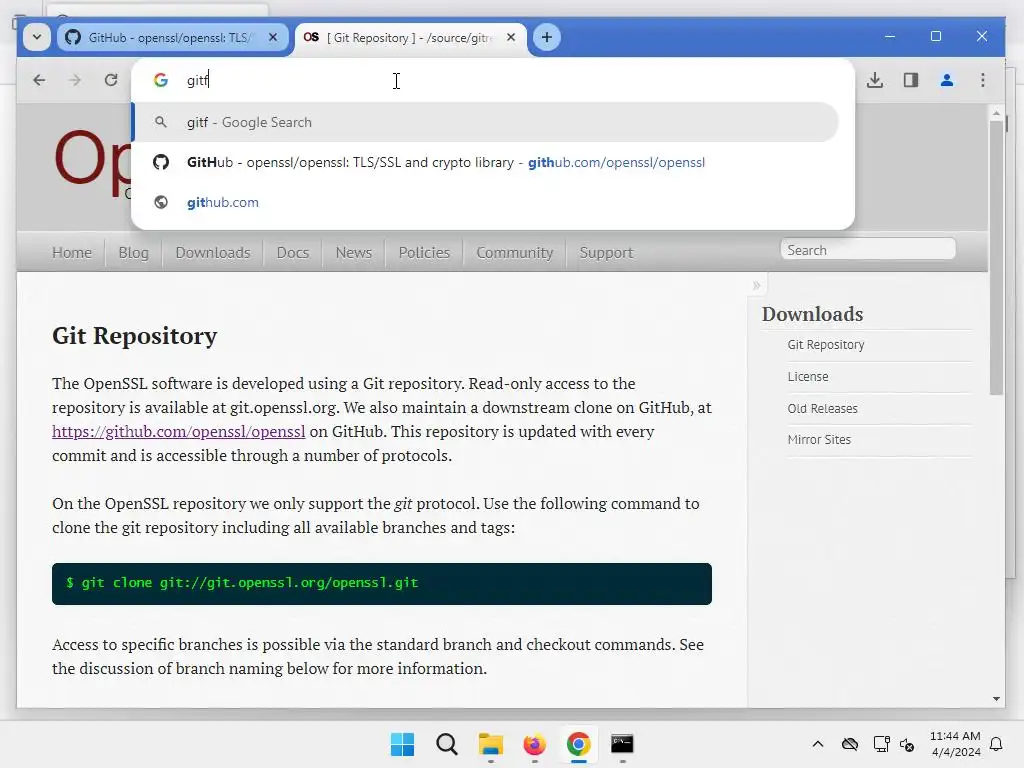Show hidden system tray icons chevron
1024x768 pixels.
point(818,744)
